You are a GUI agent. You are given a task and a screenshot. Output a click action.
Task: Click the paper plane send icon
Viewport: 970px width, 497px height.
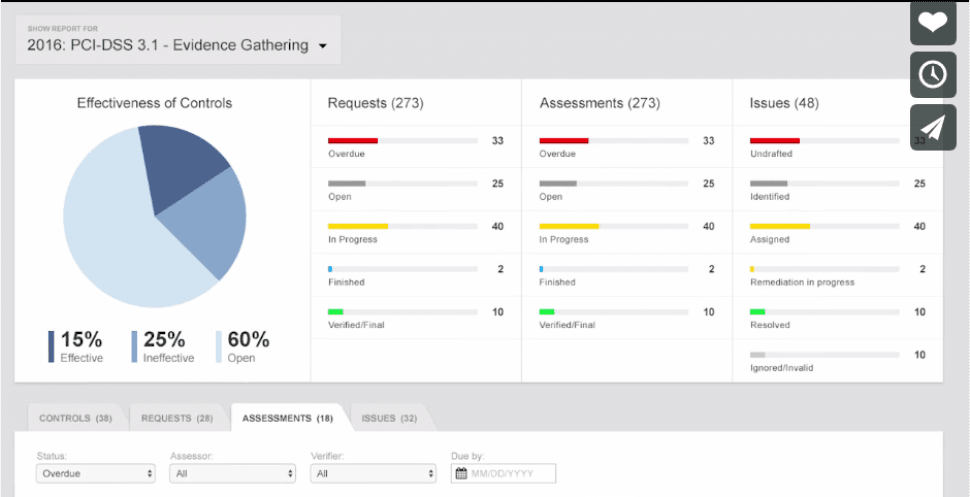[x=933, y=127]
